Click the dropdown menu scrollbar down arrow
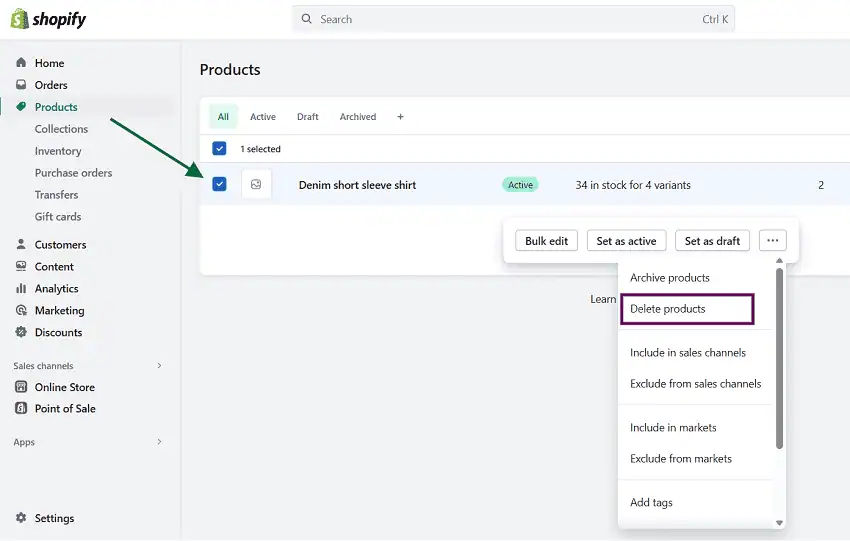 [x=780, y=522]
